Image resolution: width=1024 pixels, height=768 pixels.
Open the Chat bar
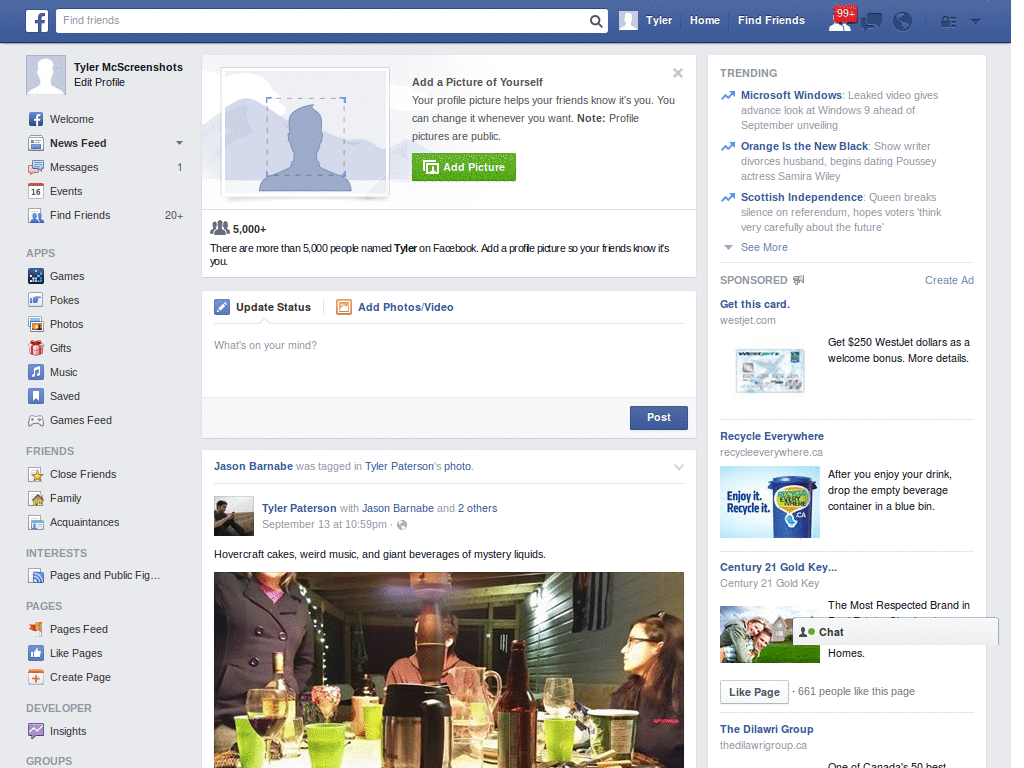point(895,632)
